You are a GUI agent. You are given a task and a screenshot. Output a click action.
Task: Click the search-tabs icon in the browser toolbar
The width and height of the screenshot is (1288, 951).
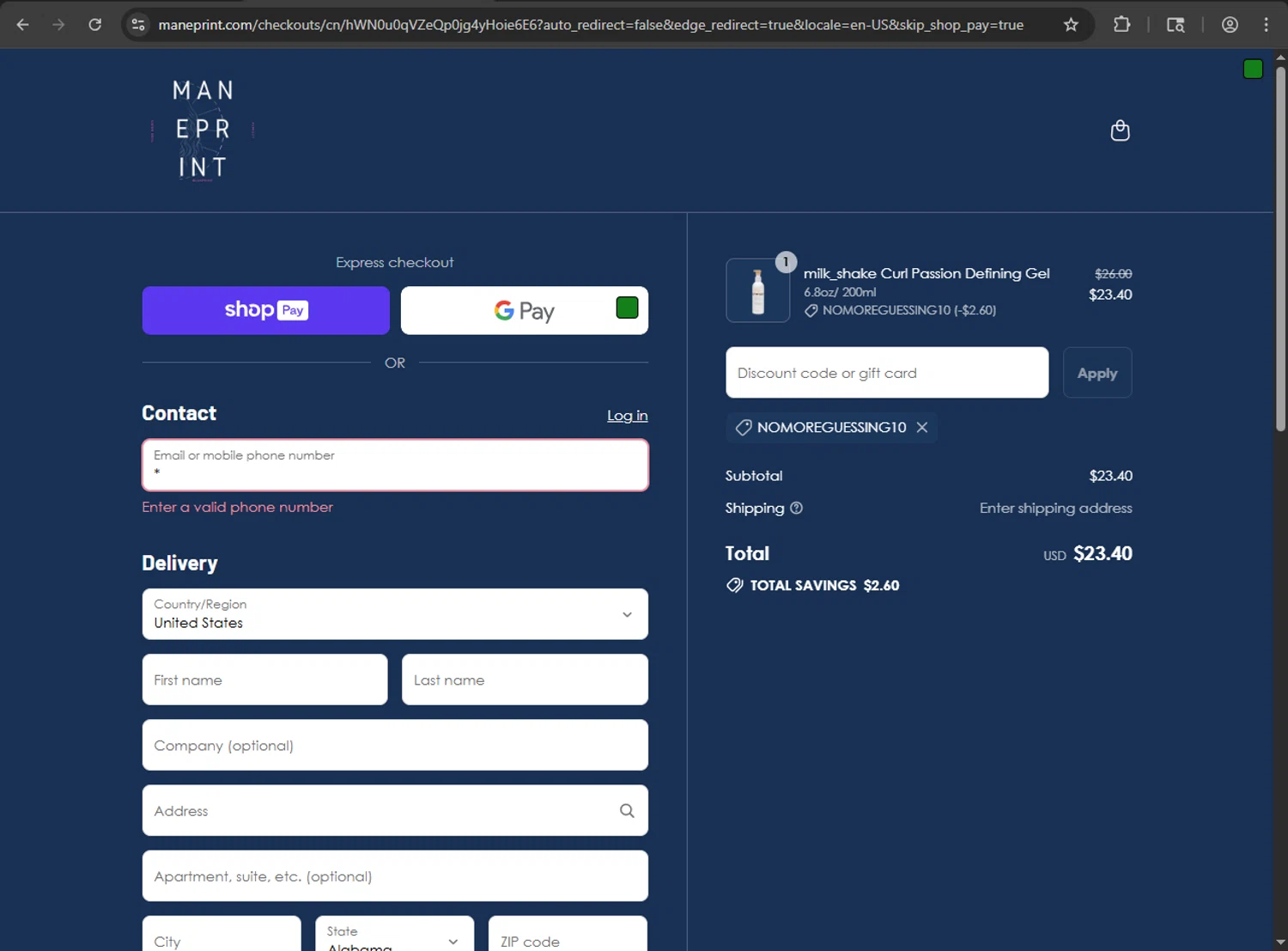(1176, 25)
